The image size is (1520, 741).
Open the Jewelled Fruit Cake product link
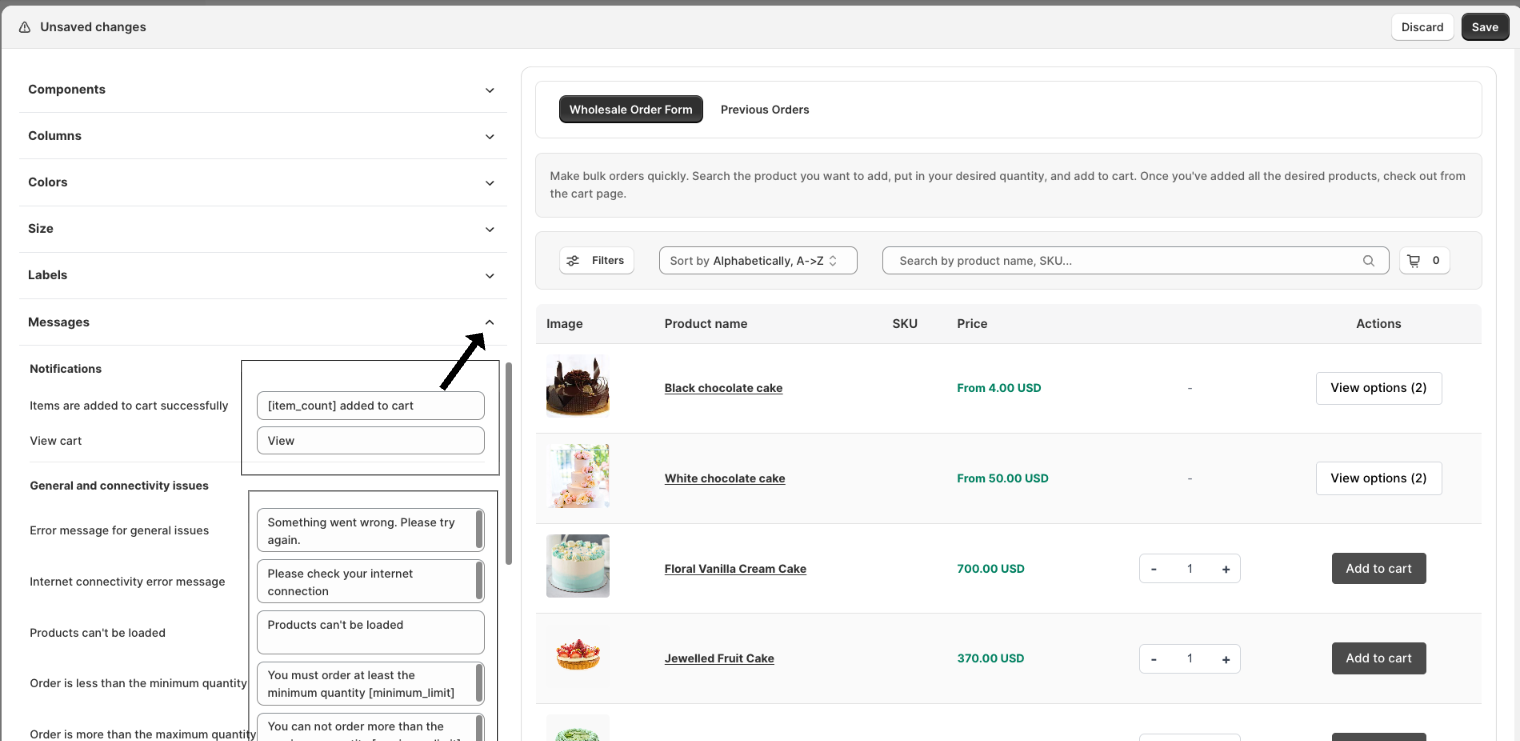pos(719,659)
